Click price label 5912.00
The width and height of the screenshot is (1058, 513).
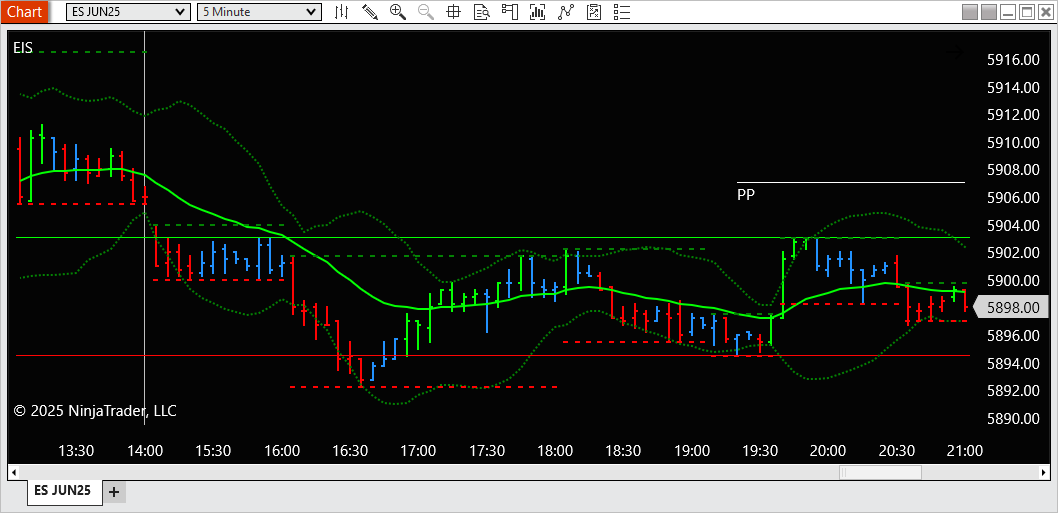pyautogui.click(x=1013, y=115)
